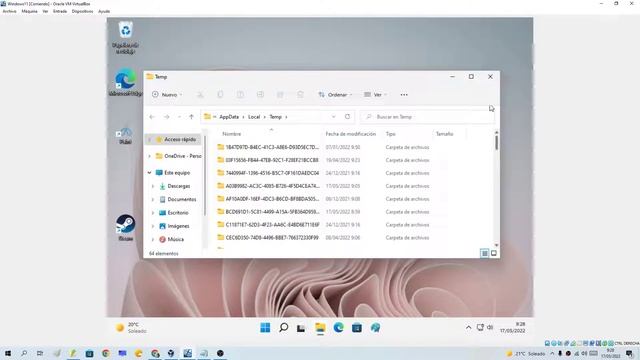This screenshot has height=360, width=640.
Task: Click the Rename icon in Explorer toolbar
Action: coord(260,95)
